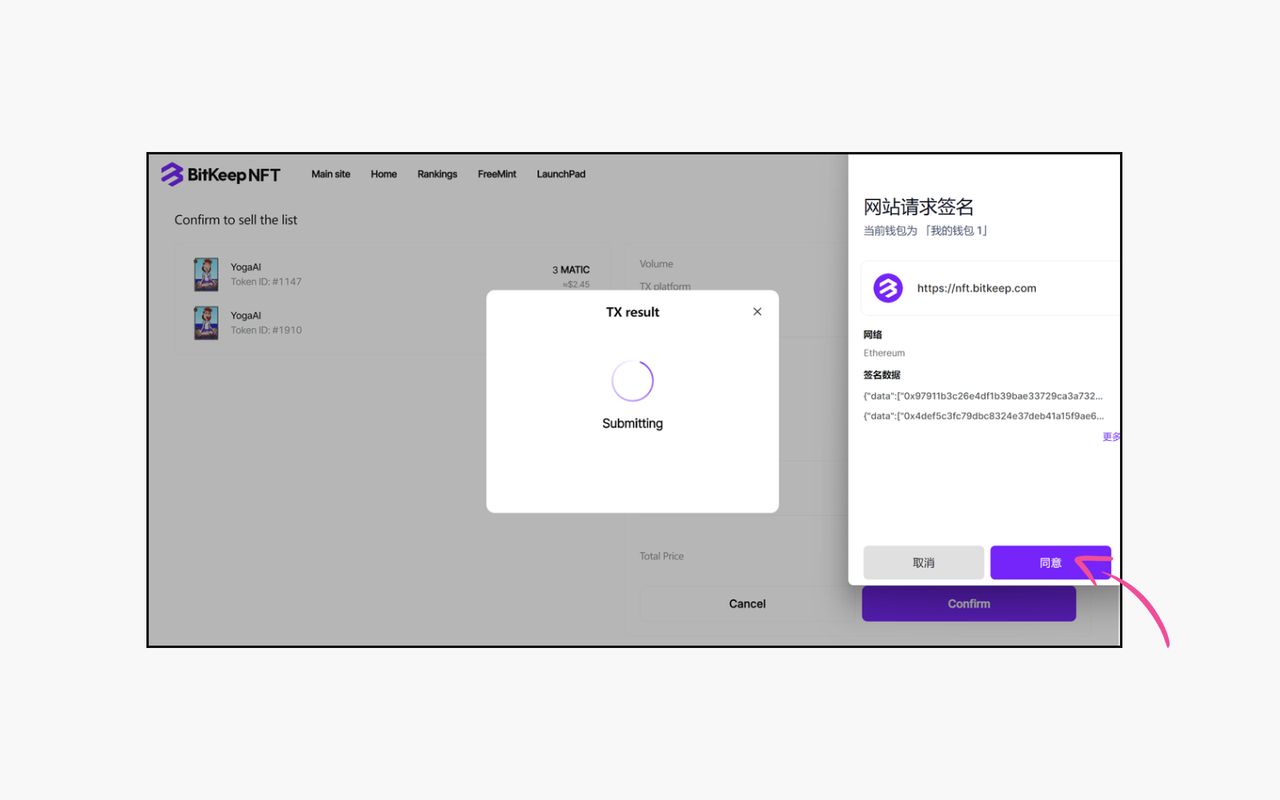
Task: Click the TX result dialog title
Action: pos(632,312)
